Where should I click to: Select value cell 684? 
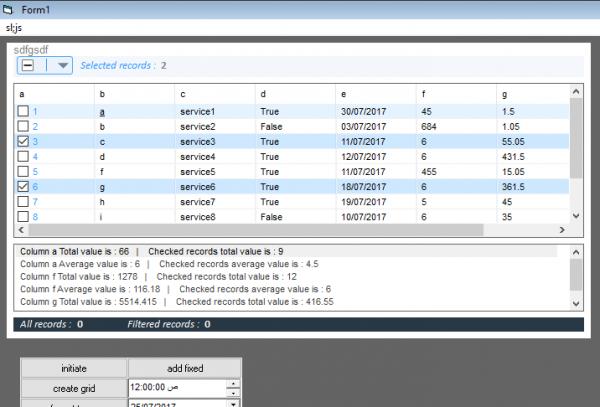429,127
